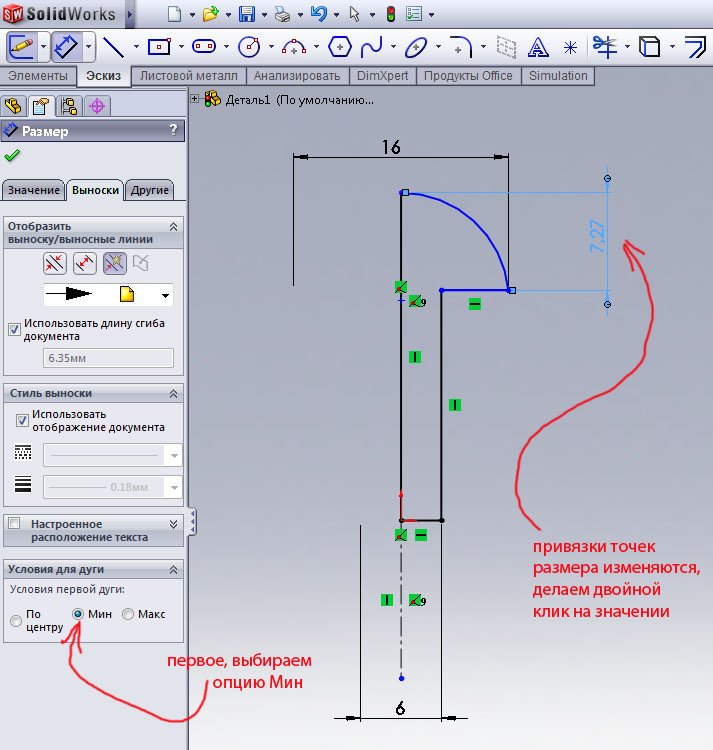The width and height of the screenshot is (713, 750).
Task: Click the Save floppy disk icon
Action: coord(247,14)
